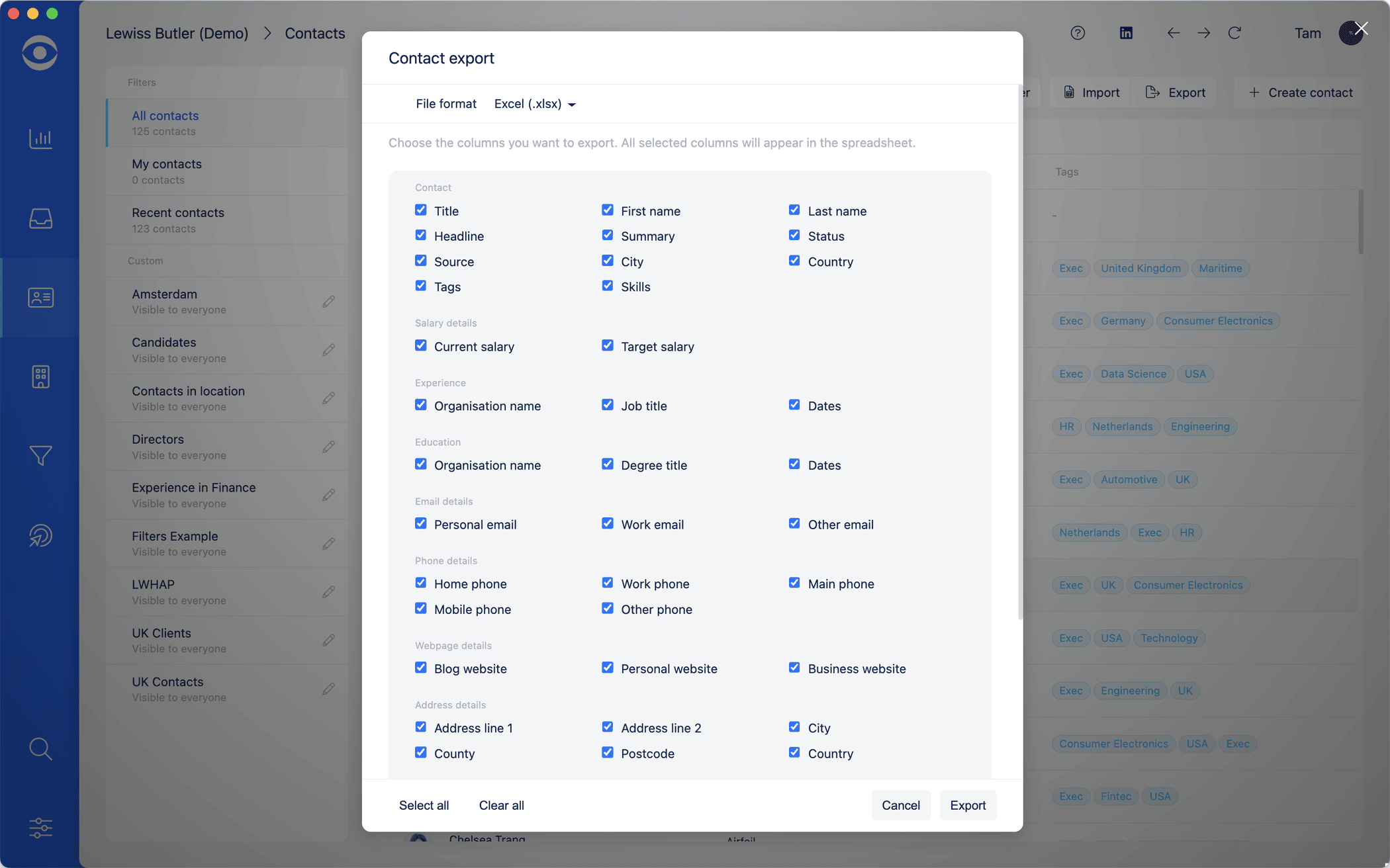This screenshot has width=1390, height=868.
Task: Open the settings sliders sidebar icon
Action: click(x=40, y=828)
